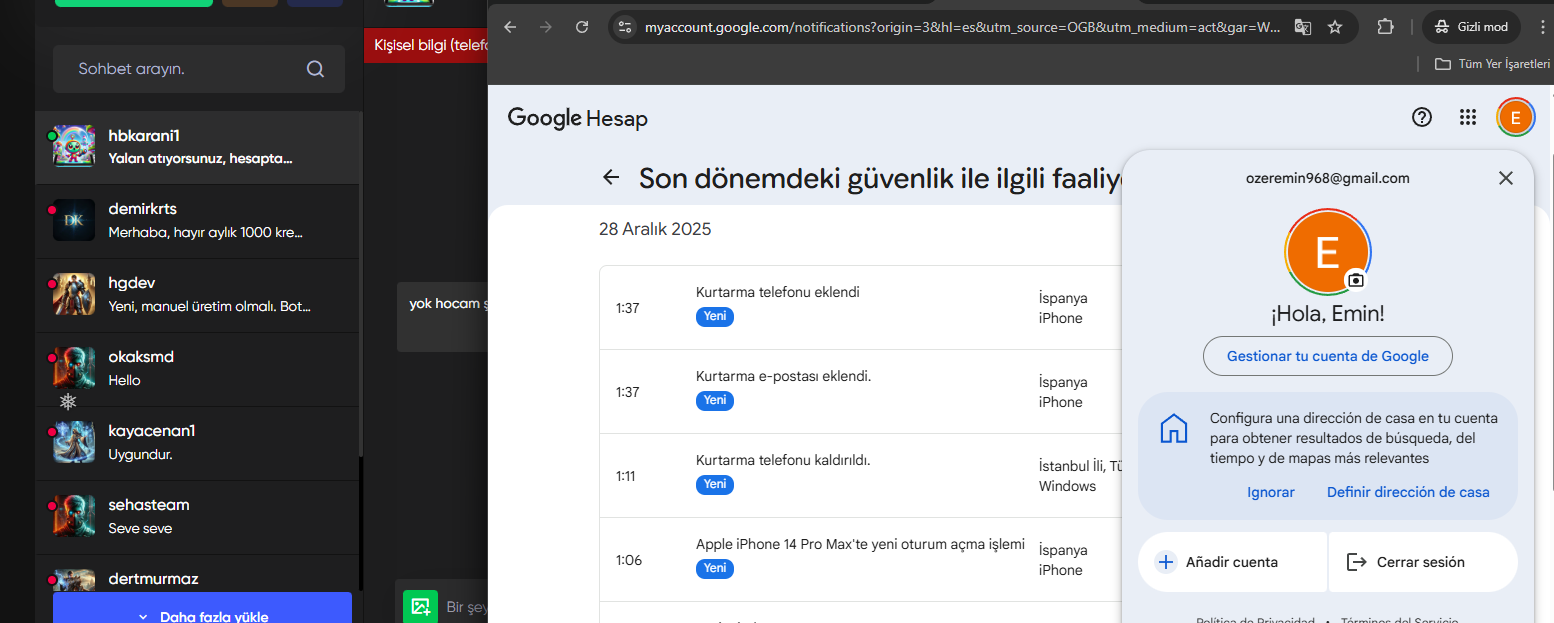Open Tüm Yer İşaretleri bookmarks folder

tap(1492, 64)
